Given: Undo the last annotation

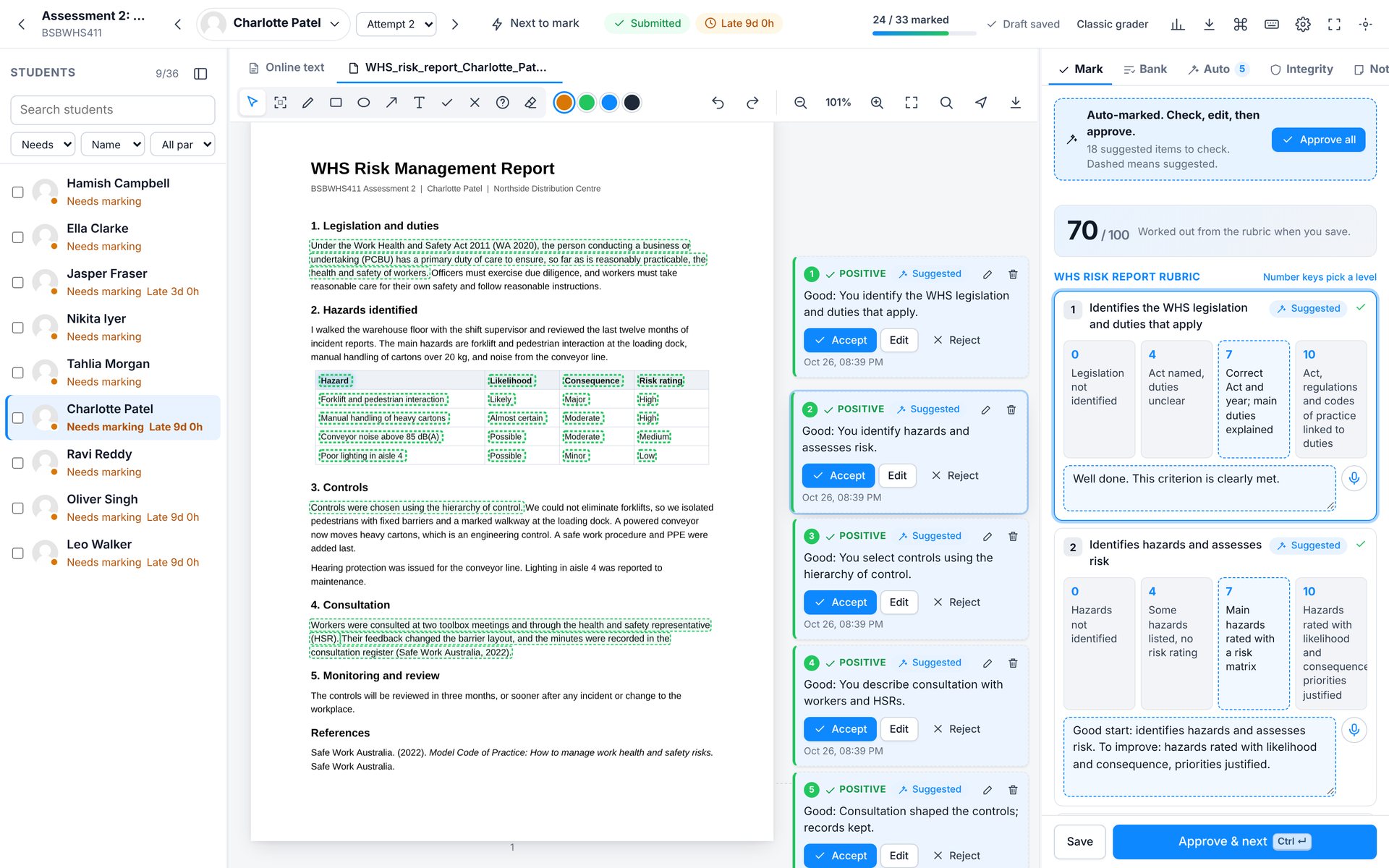Looking at the screenshot, I should [718, 103].
